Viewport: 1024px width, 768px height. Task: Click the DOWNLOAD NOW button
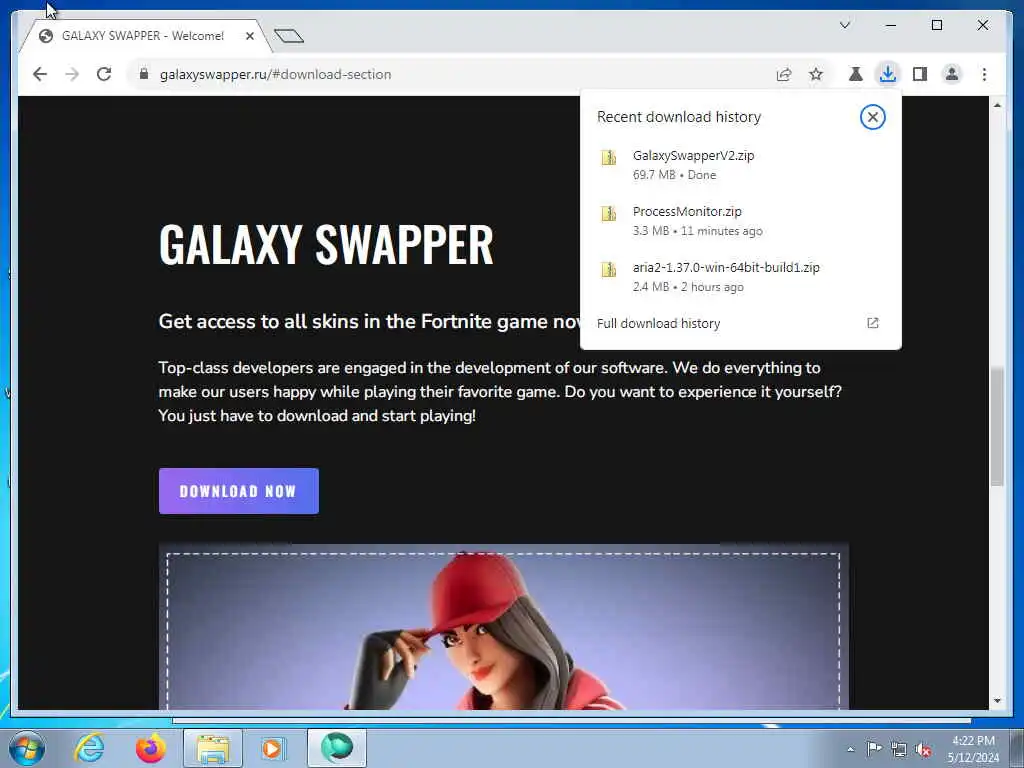238,491
